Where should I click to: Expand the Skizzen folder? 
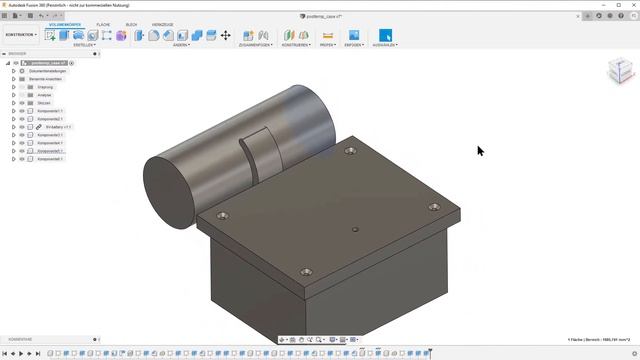(13, 103)
